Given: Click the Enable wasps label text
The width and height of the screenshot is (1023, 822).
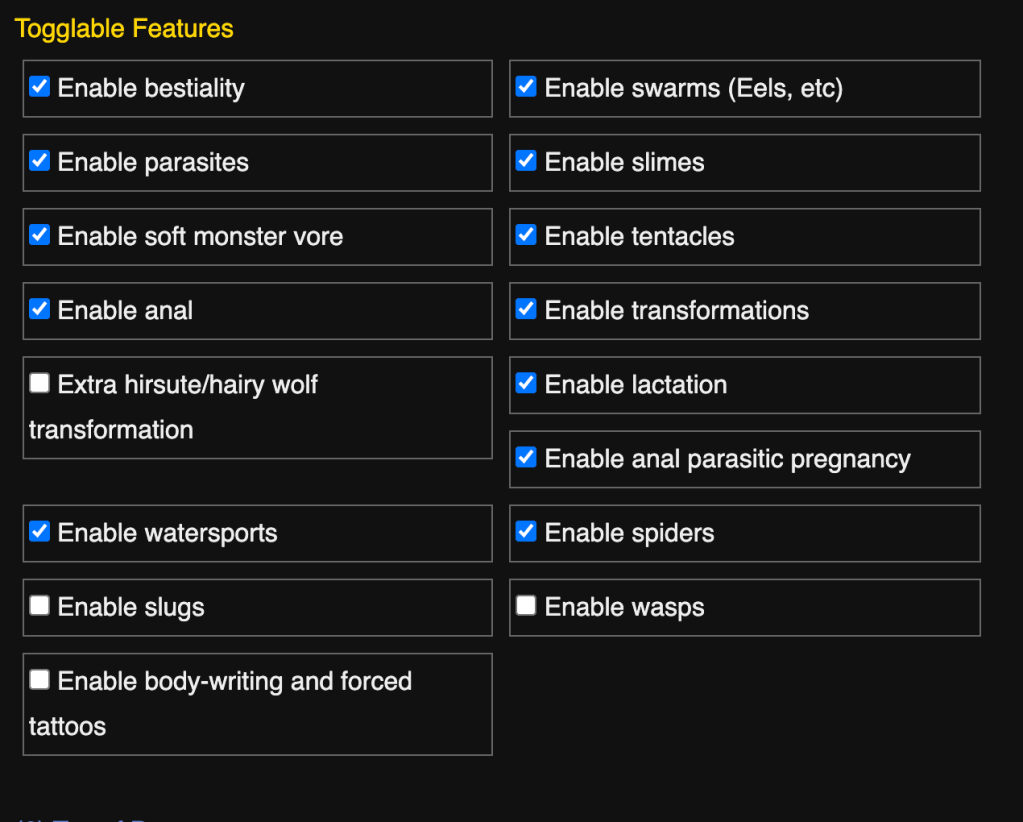Looking at the screenshot, I should pyautogui.click(x=624, y=607).
